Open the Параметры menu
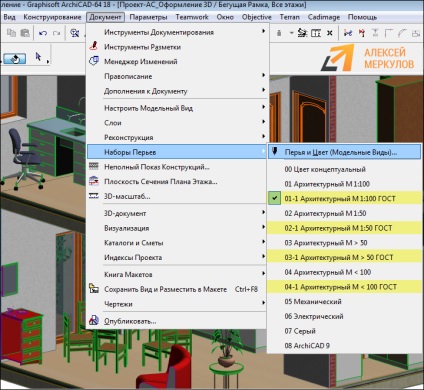424x390 pixels. [148, 17]
